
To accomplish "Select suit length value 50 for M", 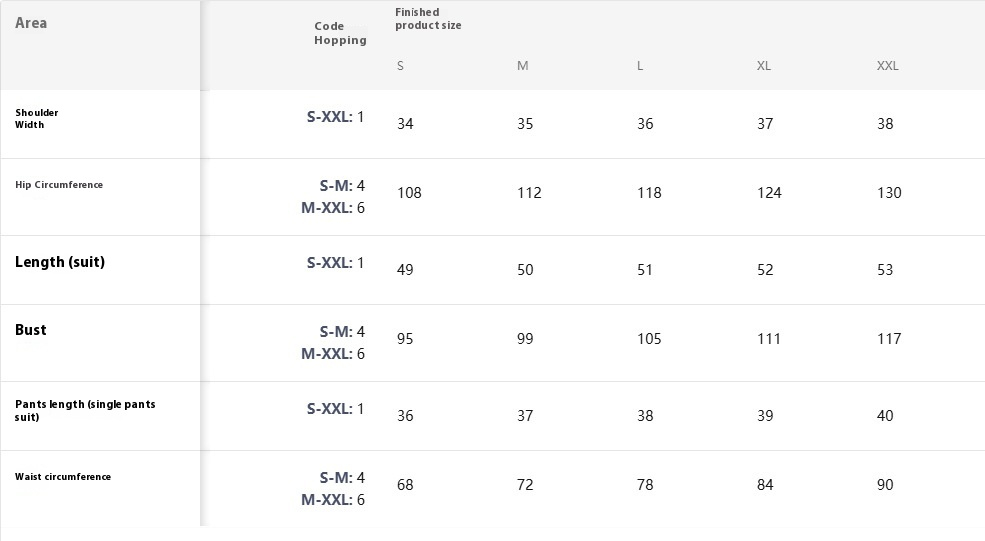I will [525, 270].
